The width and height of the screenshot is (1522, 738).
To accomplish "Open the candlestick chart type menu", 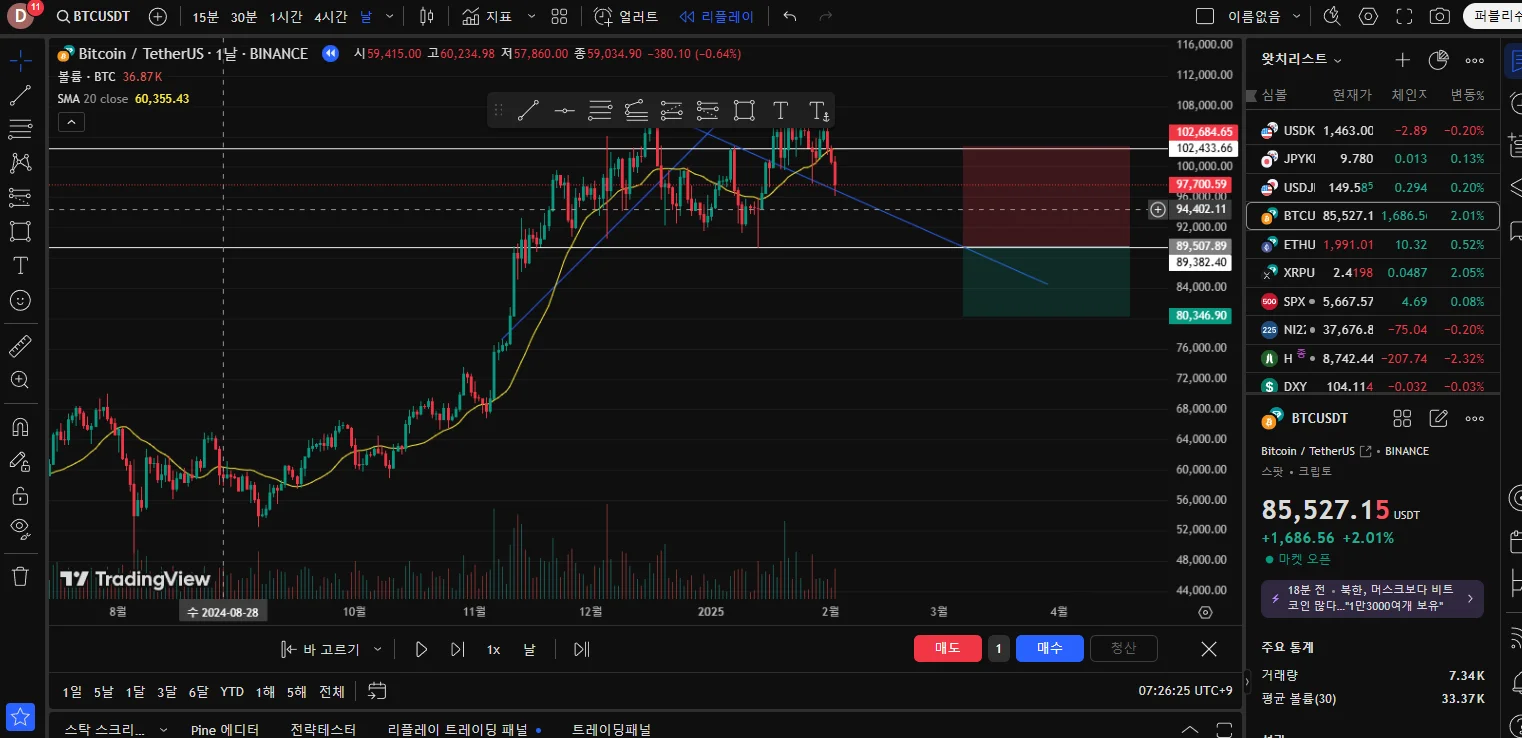I will pos(427,17).
